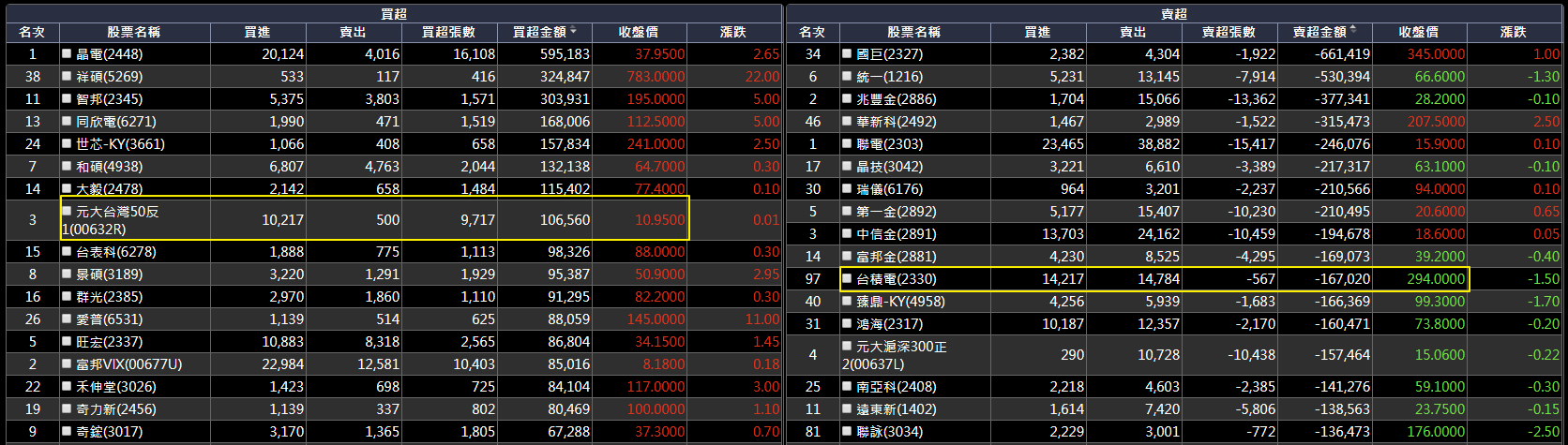Viewport: 1568px width, 445px height.
Task: Enable the checkbox beside 鴻海(2317)
Action: click(x=847, y=324)
